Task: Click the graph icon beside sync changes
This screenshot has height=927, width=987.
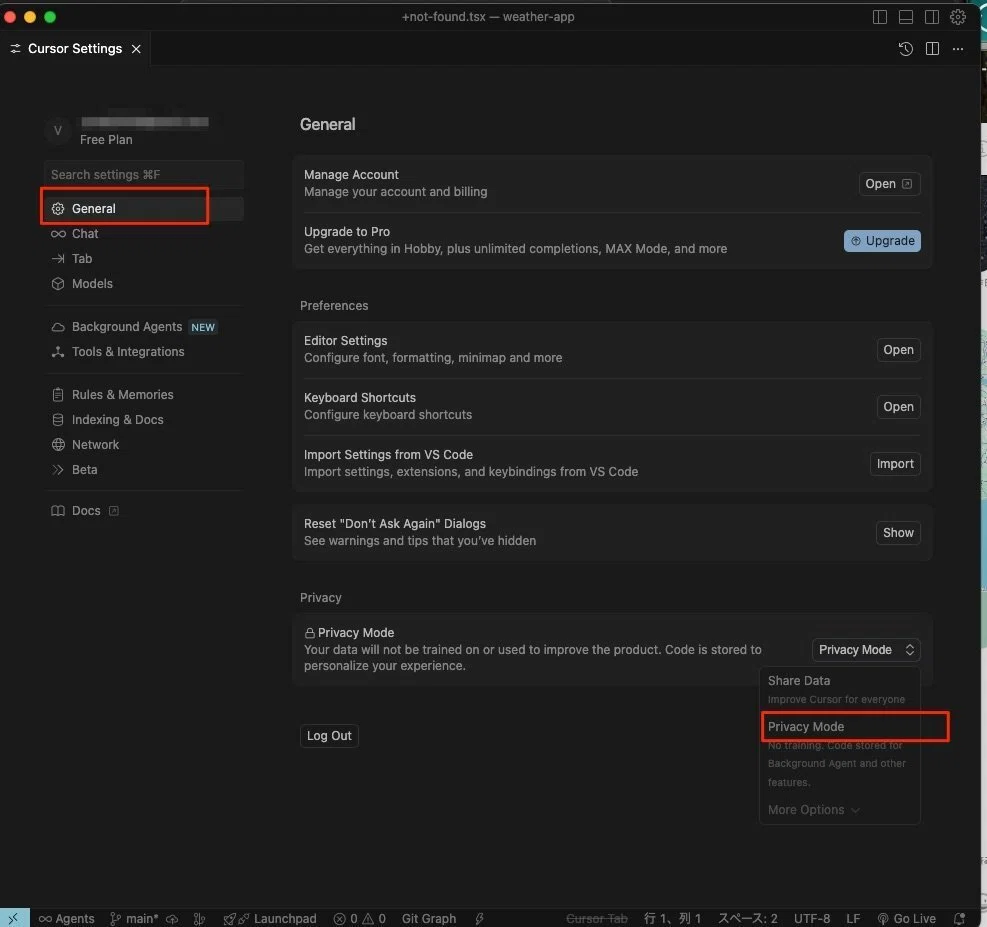Action: (x=199, y=918)
